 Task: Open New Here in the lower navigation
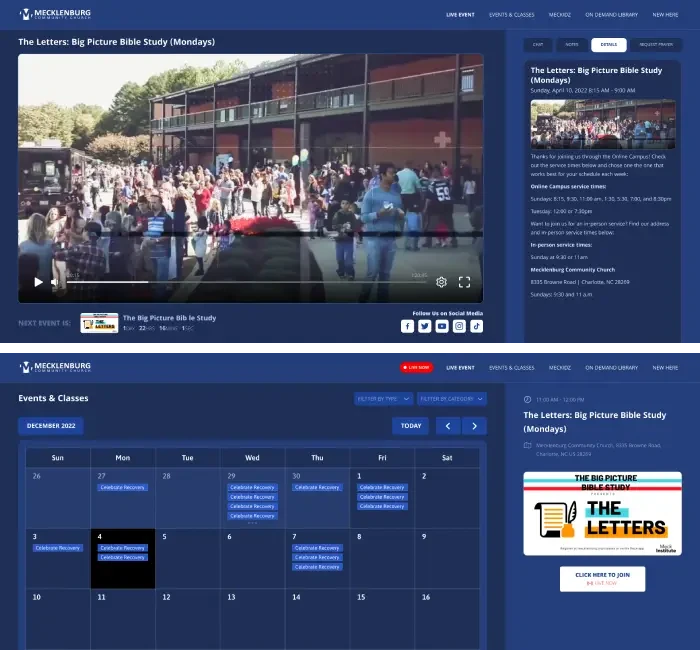click(665, 368)
